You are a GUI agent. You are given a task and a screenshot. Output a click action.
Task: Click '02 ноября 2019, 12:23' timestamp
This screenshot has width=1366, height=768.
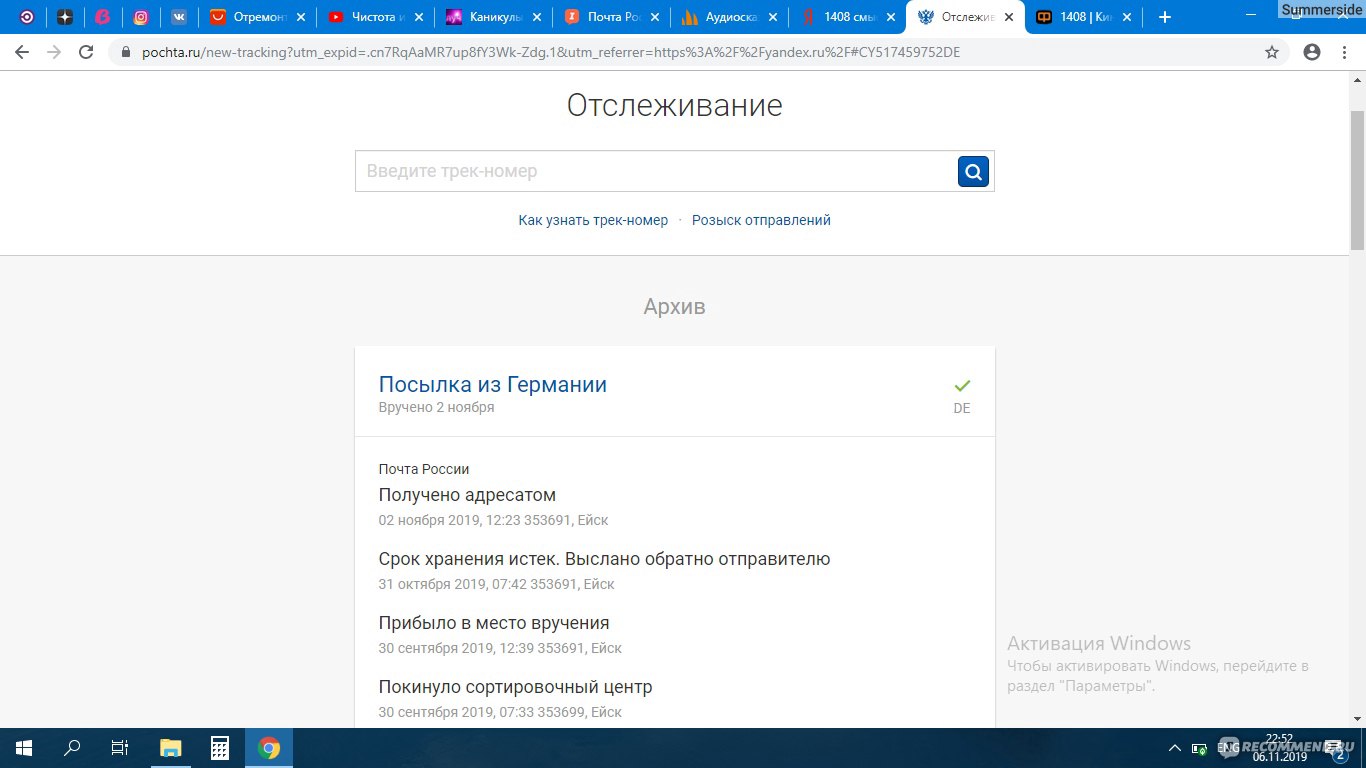coord(454,520)
